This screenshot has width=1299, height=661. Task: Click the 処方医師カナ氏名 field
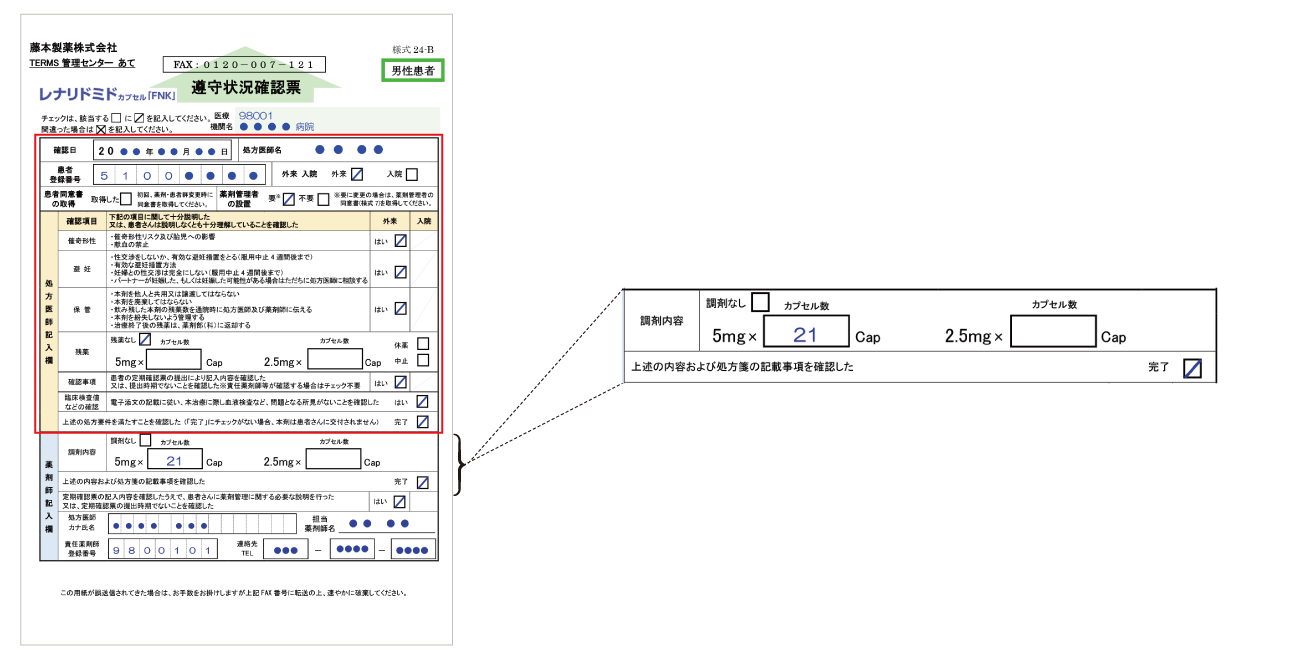[200, 524]
